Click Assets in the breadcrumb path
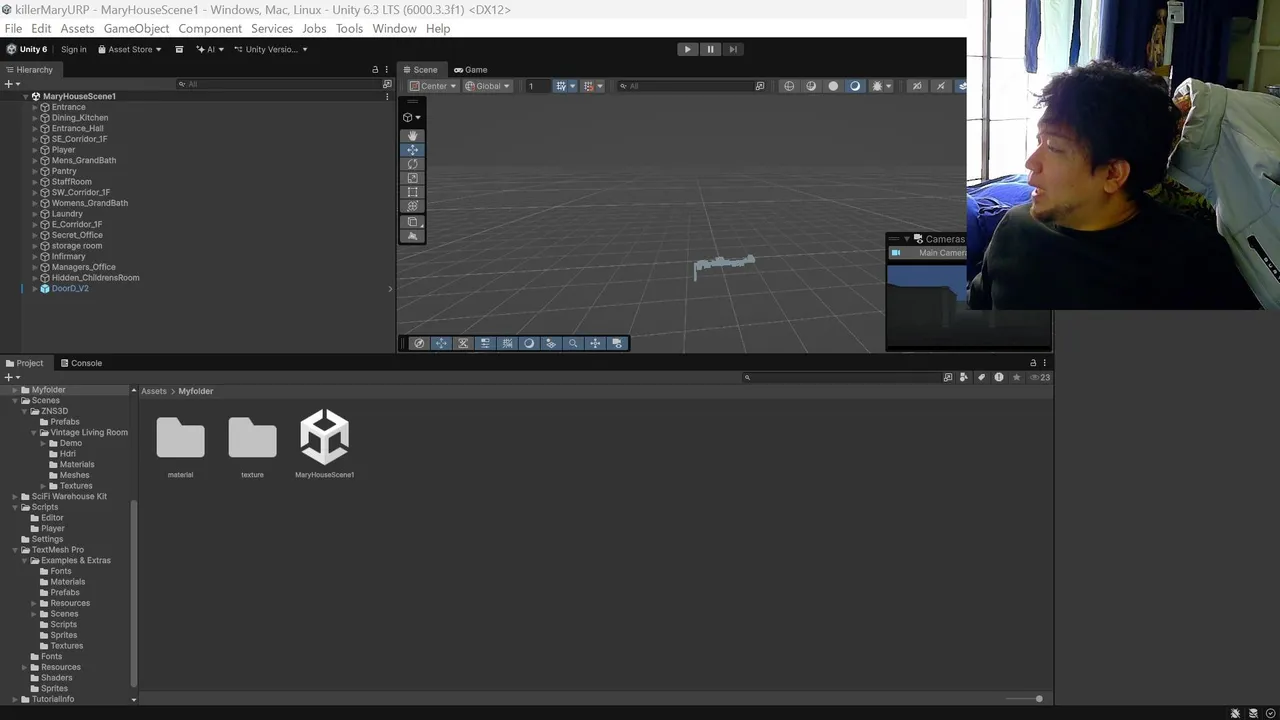 [x=154, y=391]
